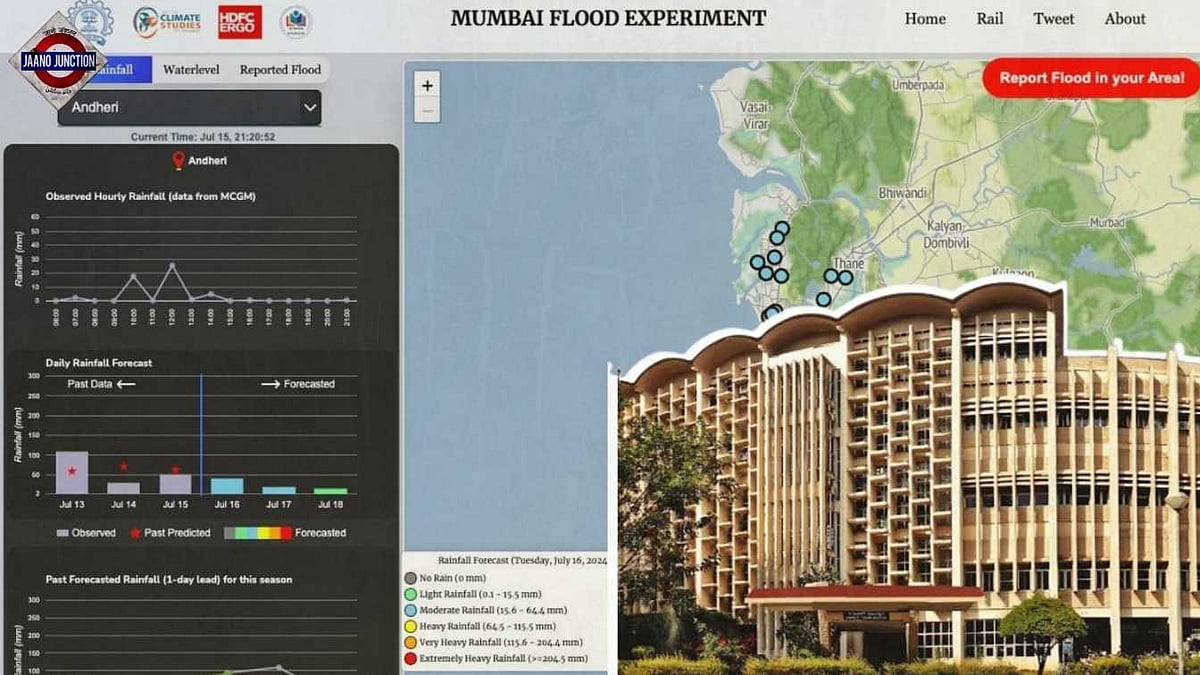Open the Tweet nav link
Screen dimensions: 1200x675
click(x=1054, y=19)
